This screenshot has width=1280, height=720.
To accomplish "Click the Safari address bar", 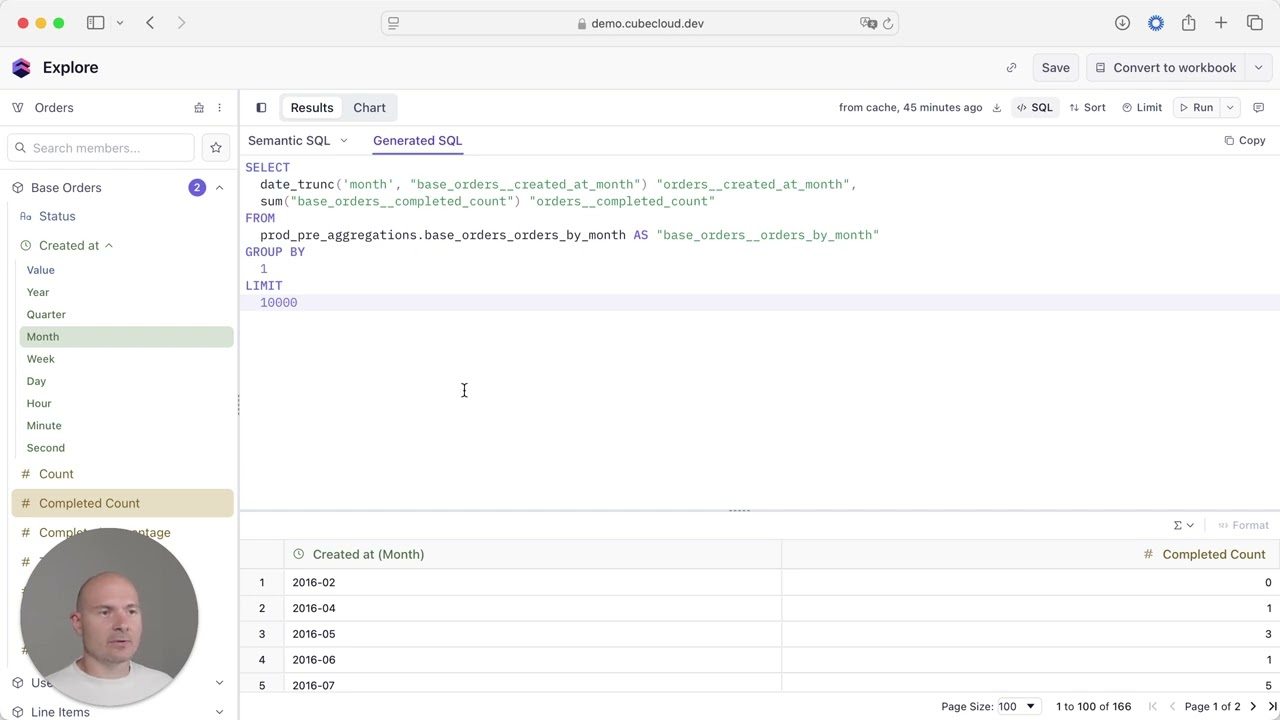I will (x=640, y=23).
